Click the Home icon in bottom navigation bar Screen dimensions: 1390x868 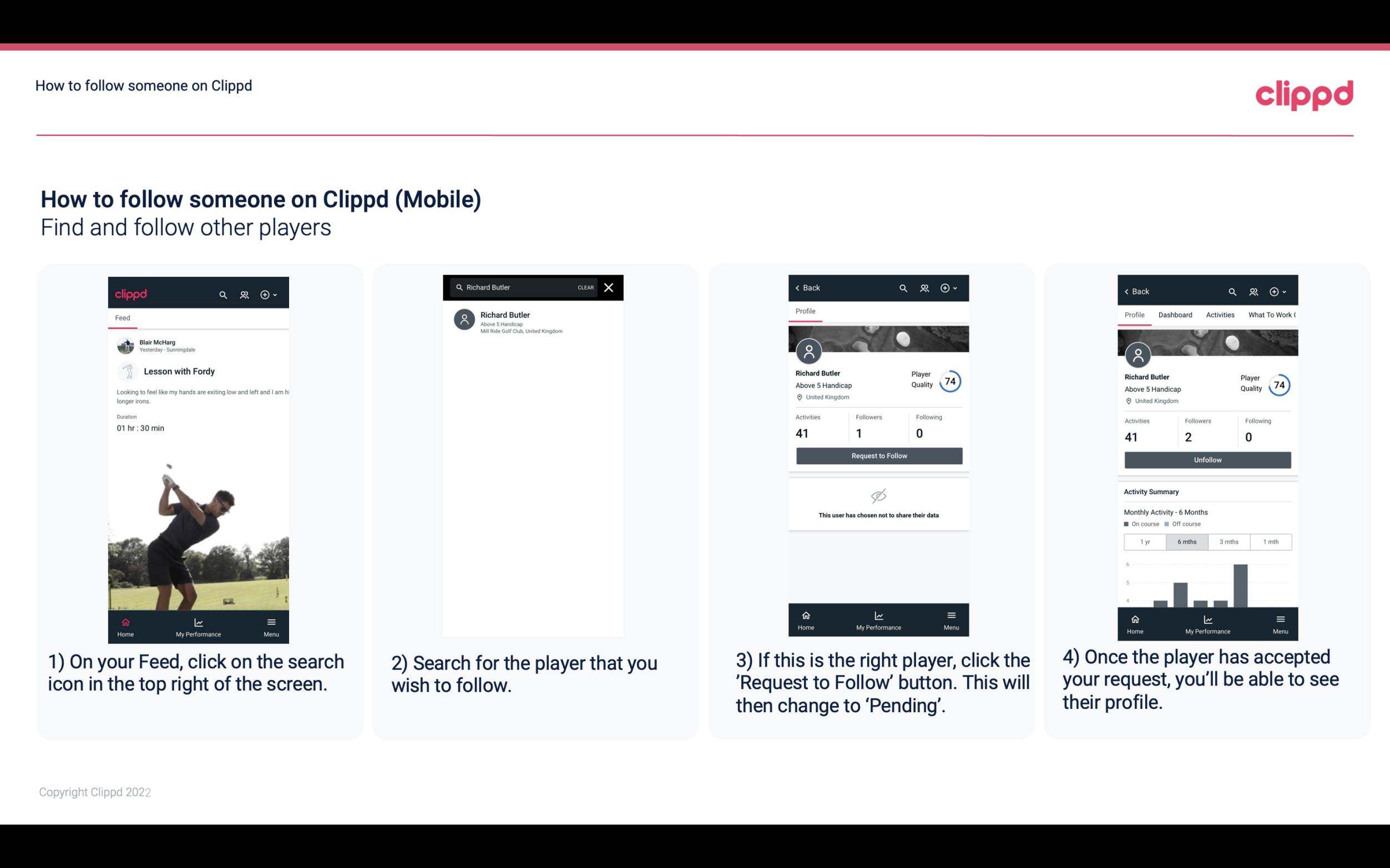click(125, 621)
